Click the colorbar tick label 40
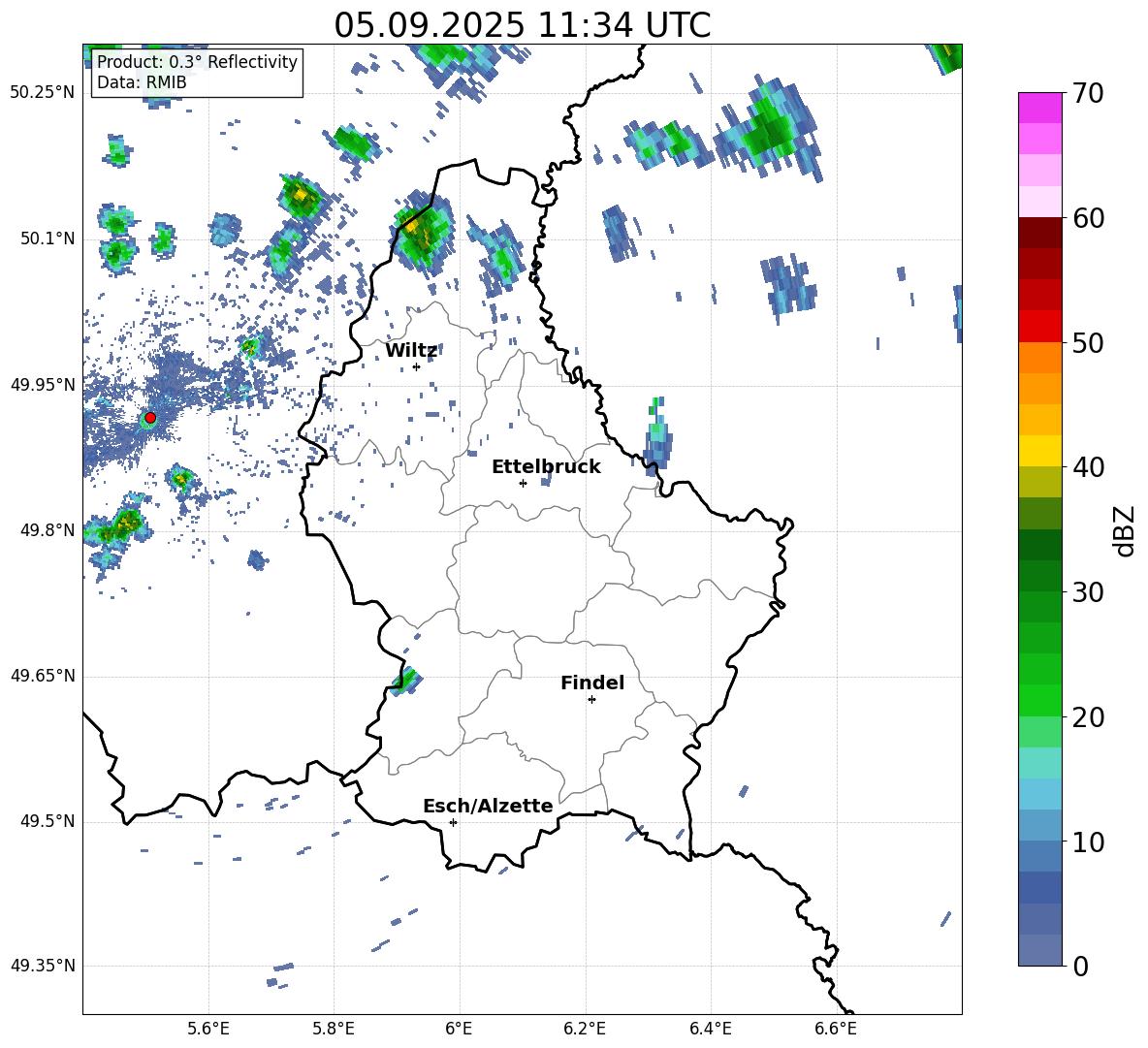The height and width of the screenshot is (1048, 1148). point(1088,467)
